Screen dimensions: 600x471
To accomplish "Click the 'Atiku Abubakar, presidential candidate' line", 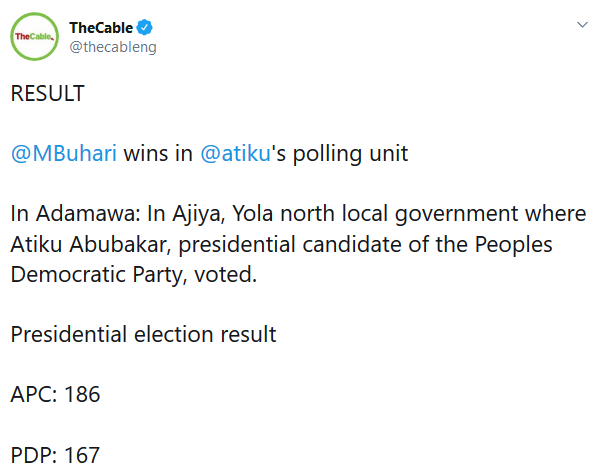I will pyautogui.click(x=185, y=244).
